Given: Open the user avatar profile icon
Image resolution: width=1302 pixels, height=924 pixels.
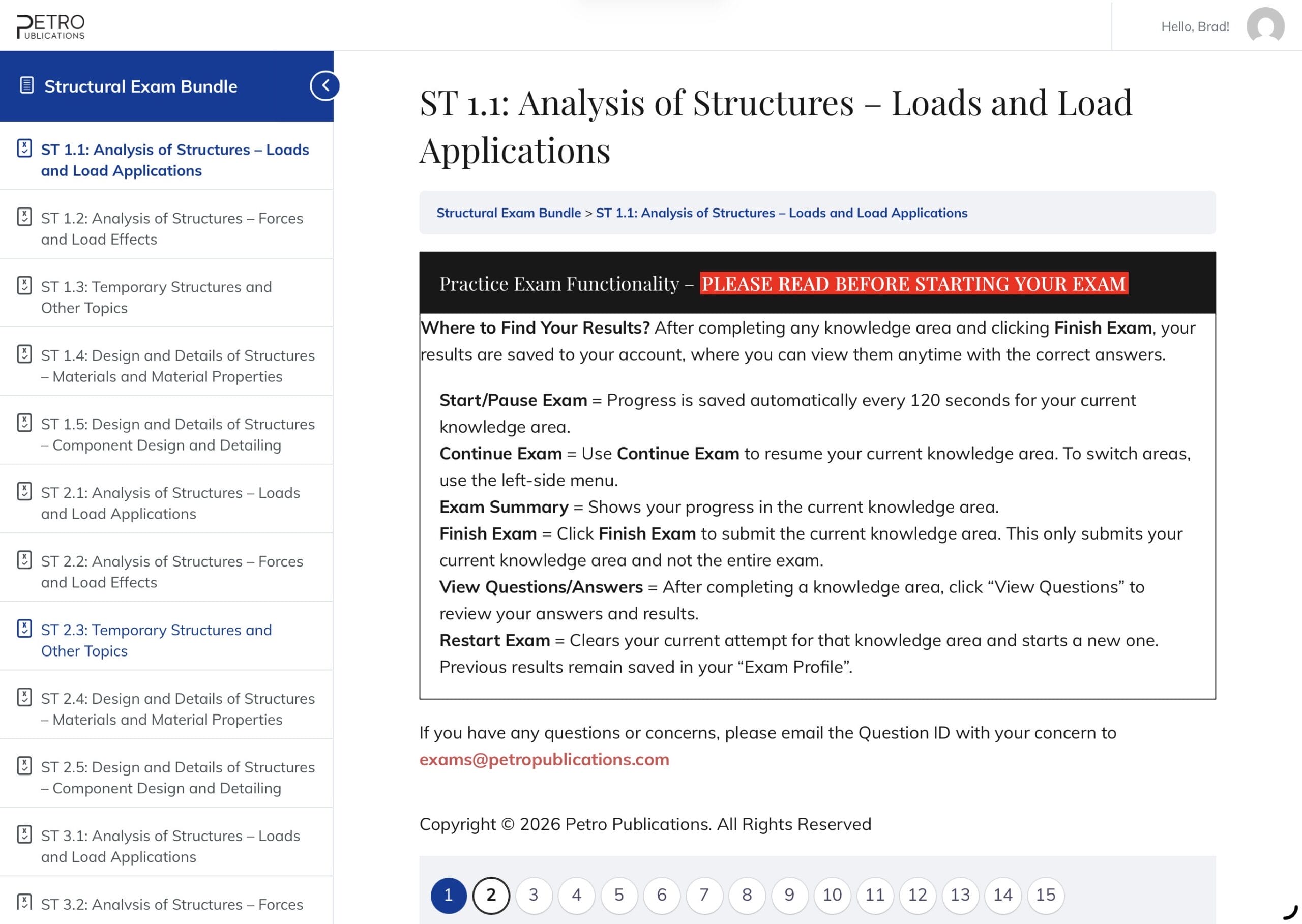Looking at the screenshot, I should [x=1265, y=25].
